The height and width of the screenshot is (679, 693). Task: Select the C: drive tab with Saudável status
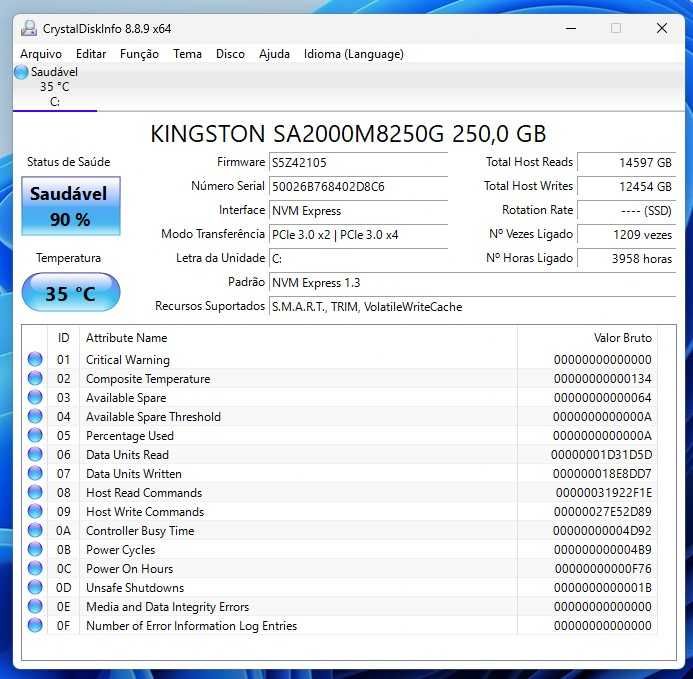point(55,87)
